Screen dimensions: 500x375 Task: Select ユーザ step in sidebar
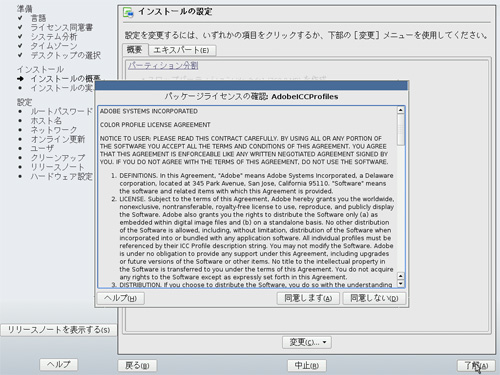point(42,148)
